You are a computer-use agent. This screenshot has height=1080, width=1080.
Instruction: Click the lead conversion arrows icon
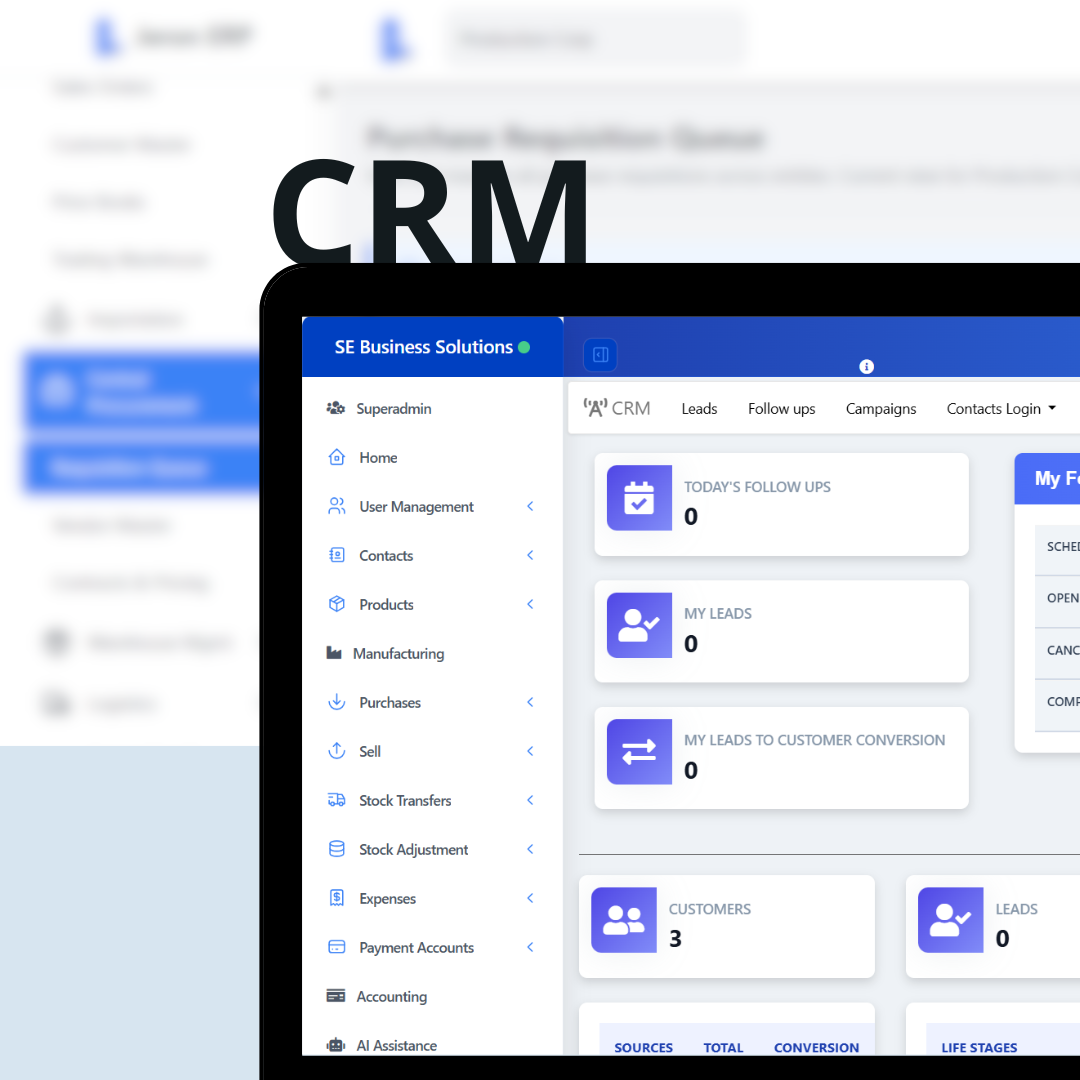point(639,752)
